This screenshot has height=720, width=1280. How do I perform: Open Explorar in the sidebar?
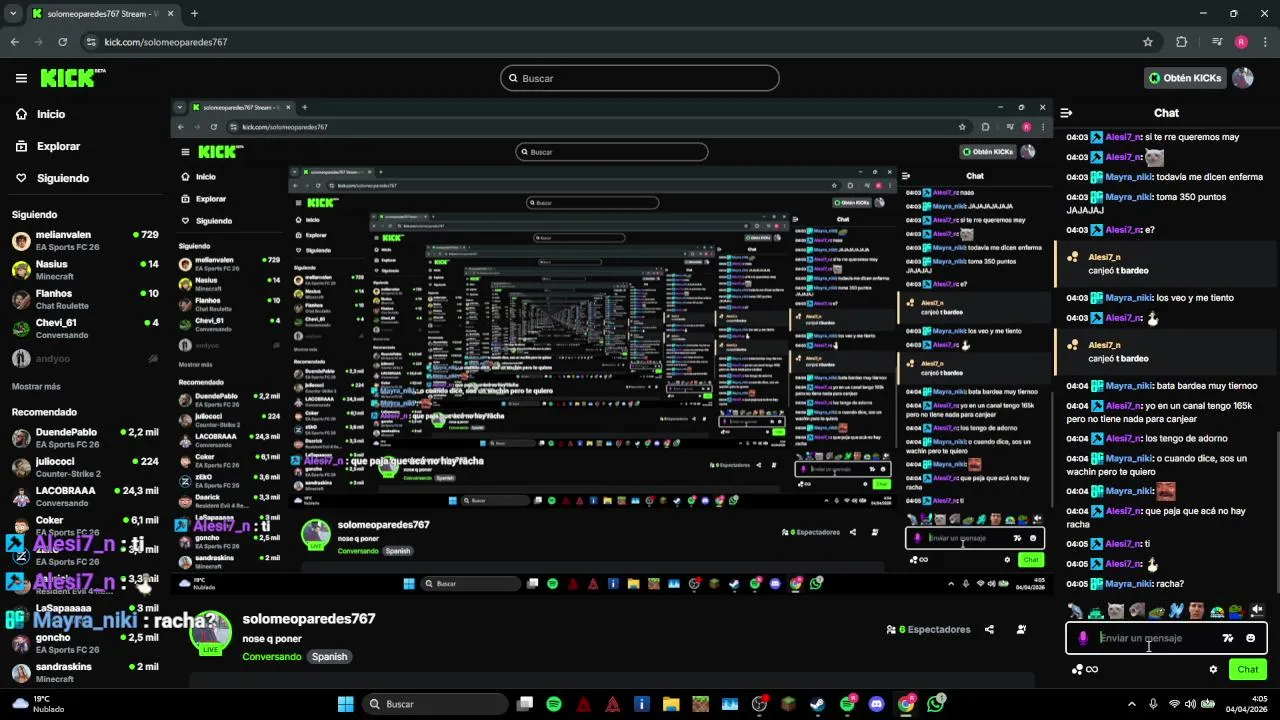(47, 146)
